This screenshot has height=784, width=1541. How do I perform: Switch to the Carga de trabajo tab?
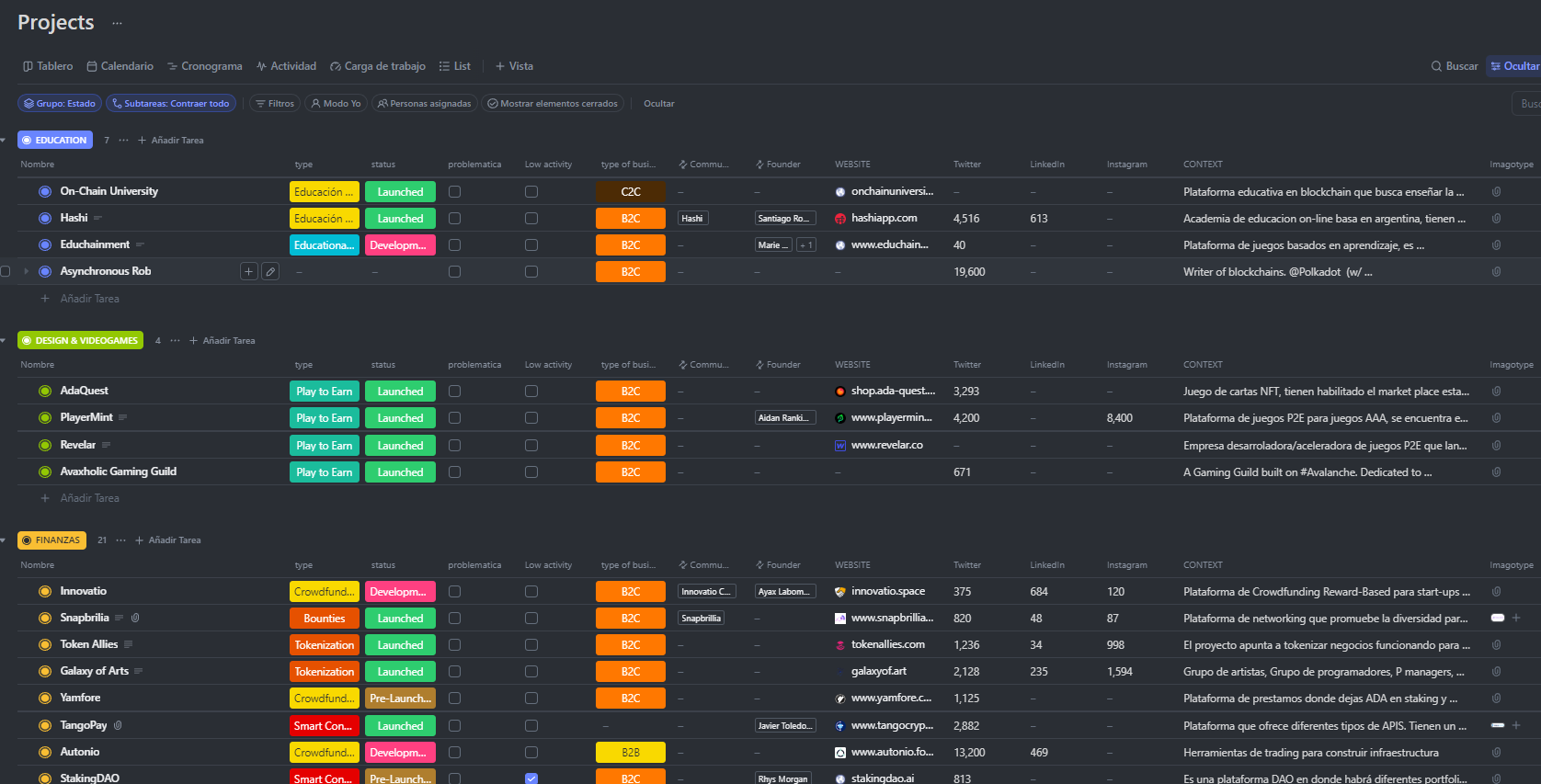pos(378,66)
